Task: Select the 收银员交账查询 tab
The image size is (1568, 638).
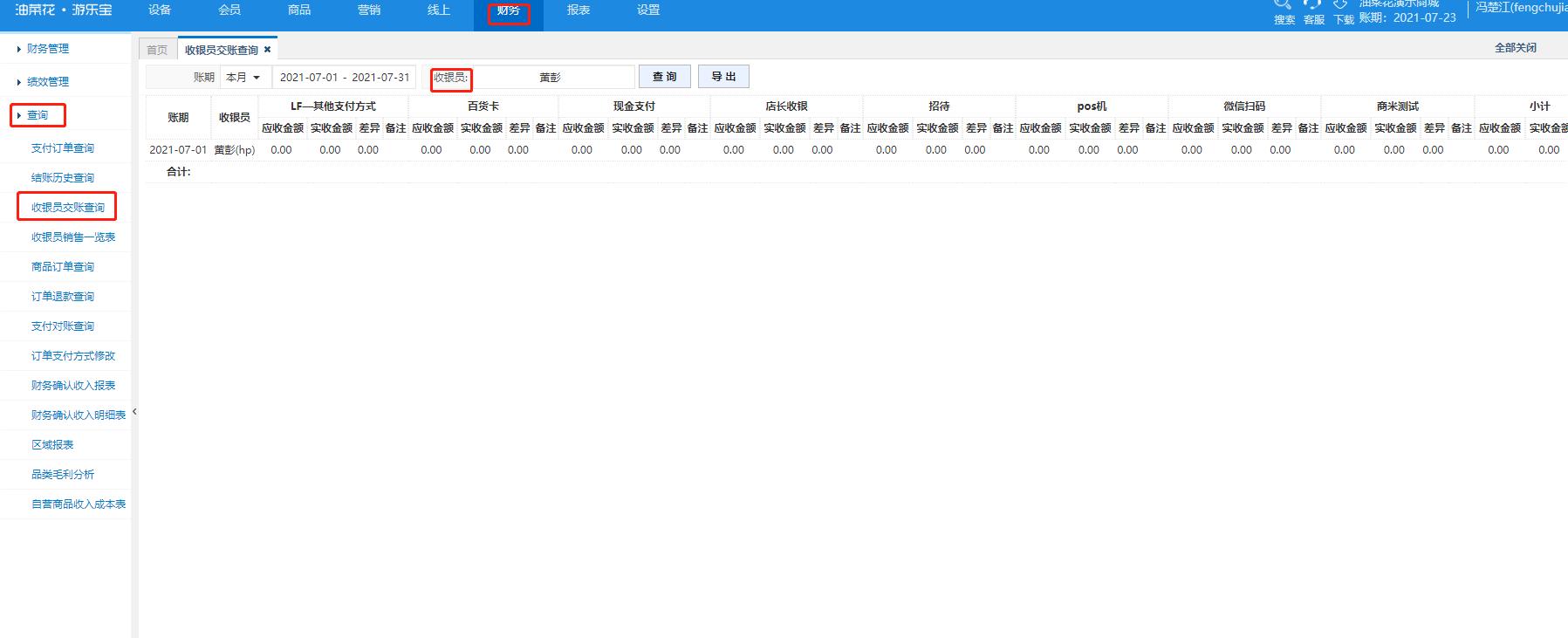Action: (x=222, y=50)
